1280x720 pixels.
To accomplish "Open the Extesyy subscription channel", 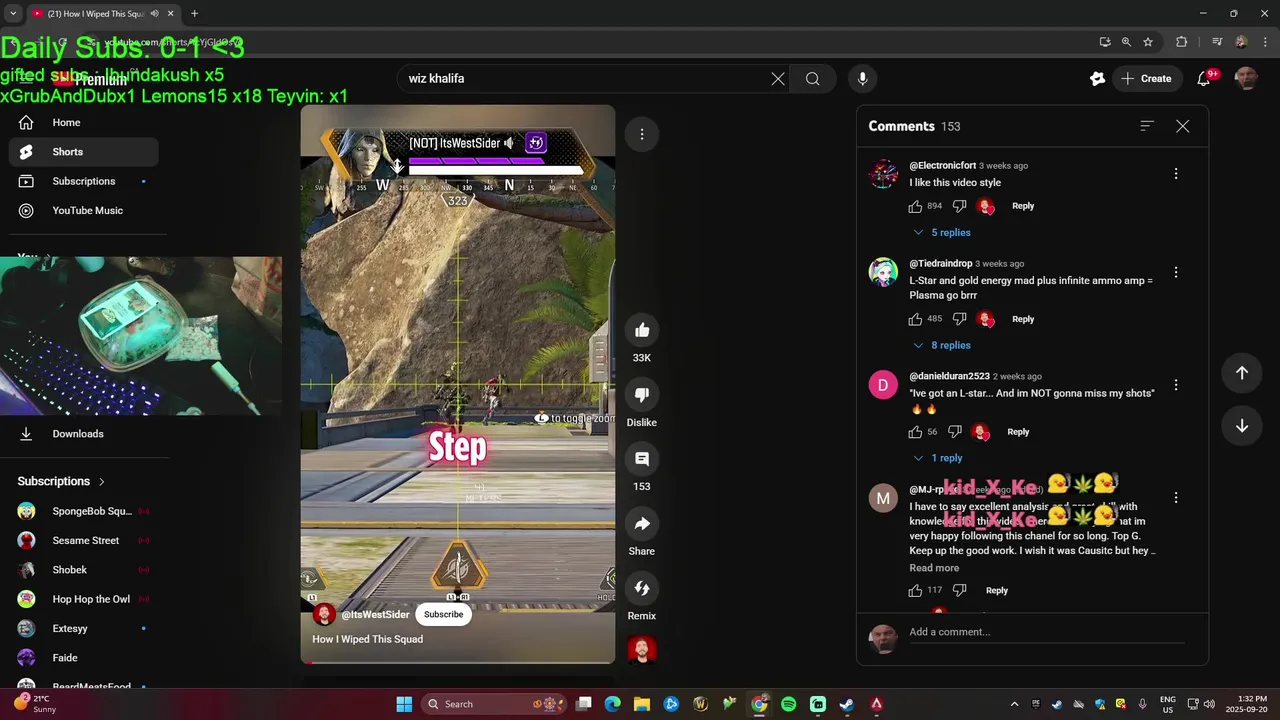I will (x=84, y=629).
